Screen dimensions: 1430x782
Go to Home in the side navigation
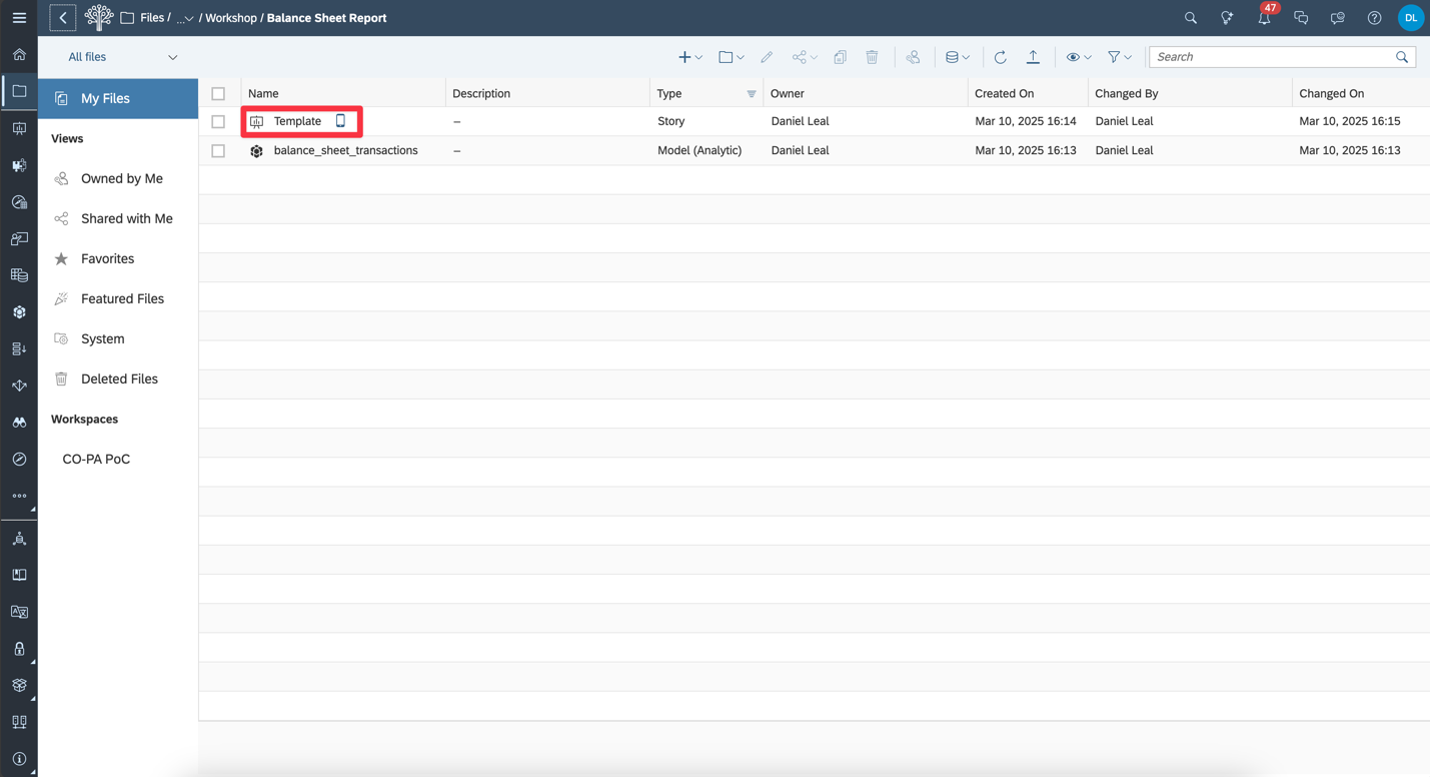click(19, 54)
